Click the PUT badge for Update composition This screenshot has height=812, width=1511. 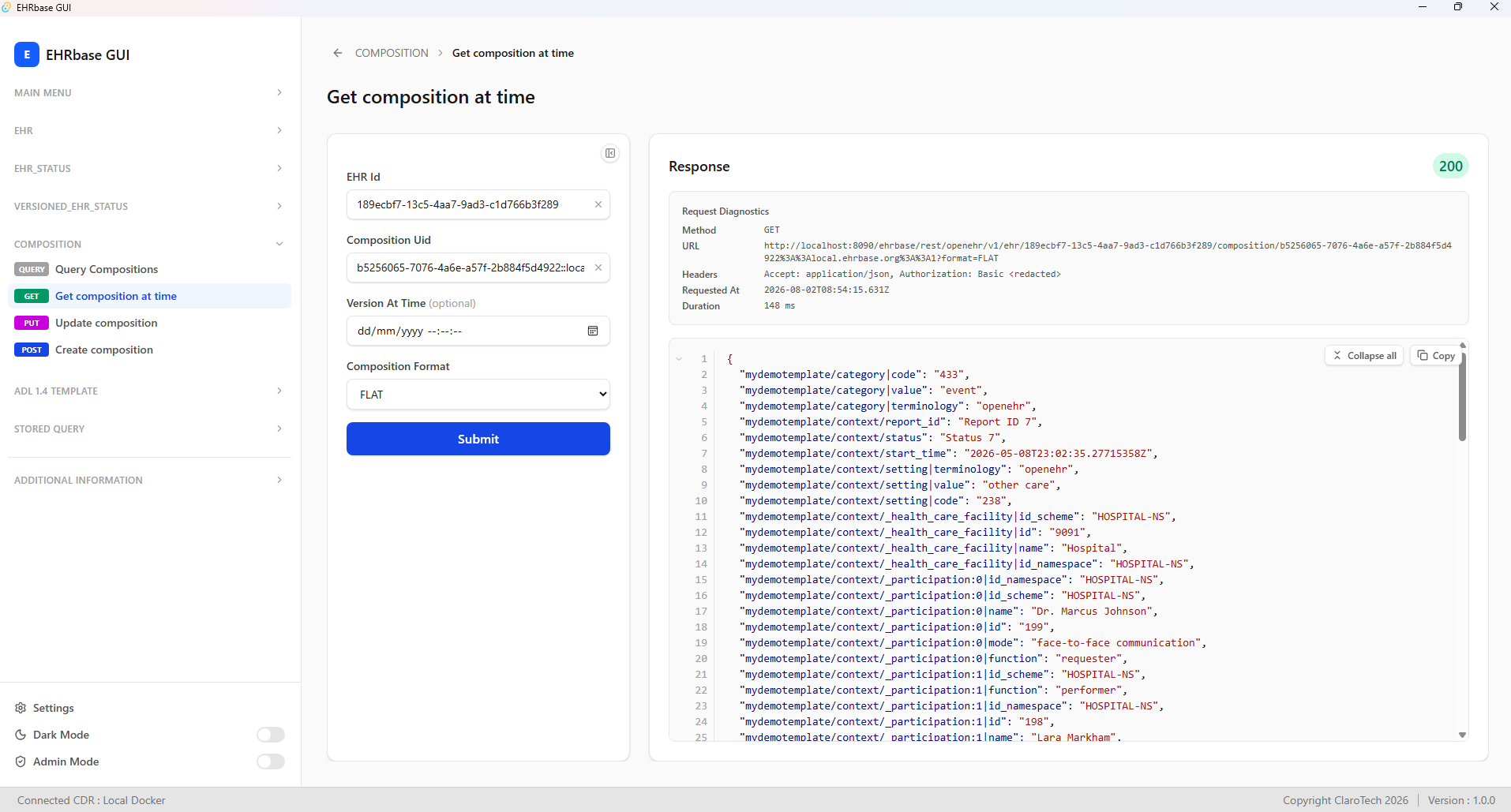[32, 323]
